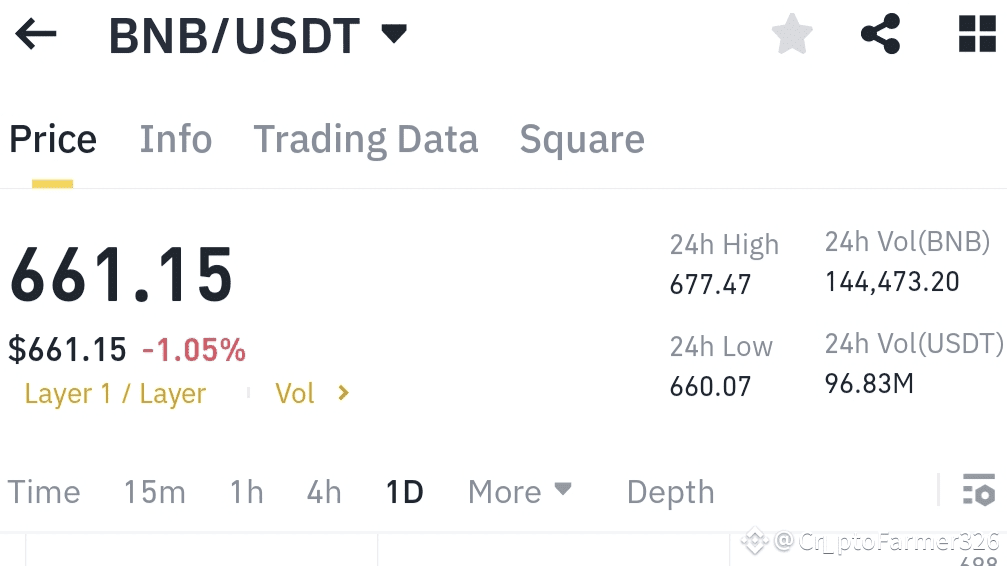Switch to the Trading Data tab
The width and height of the screenshot is (1007, 566).
click(x=365, y=139)
